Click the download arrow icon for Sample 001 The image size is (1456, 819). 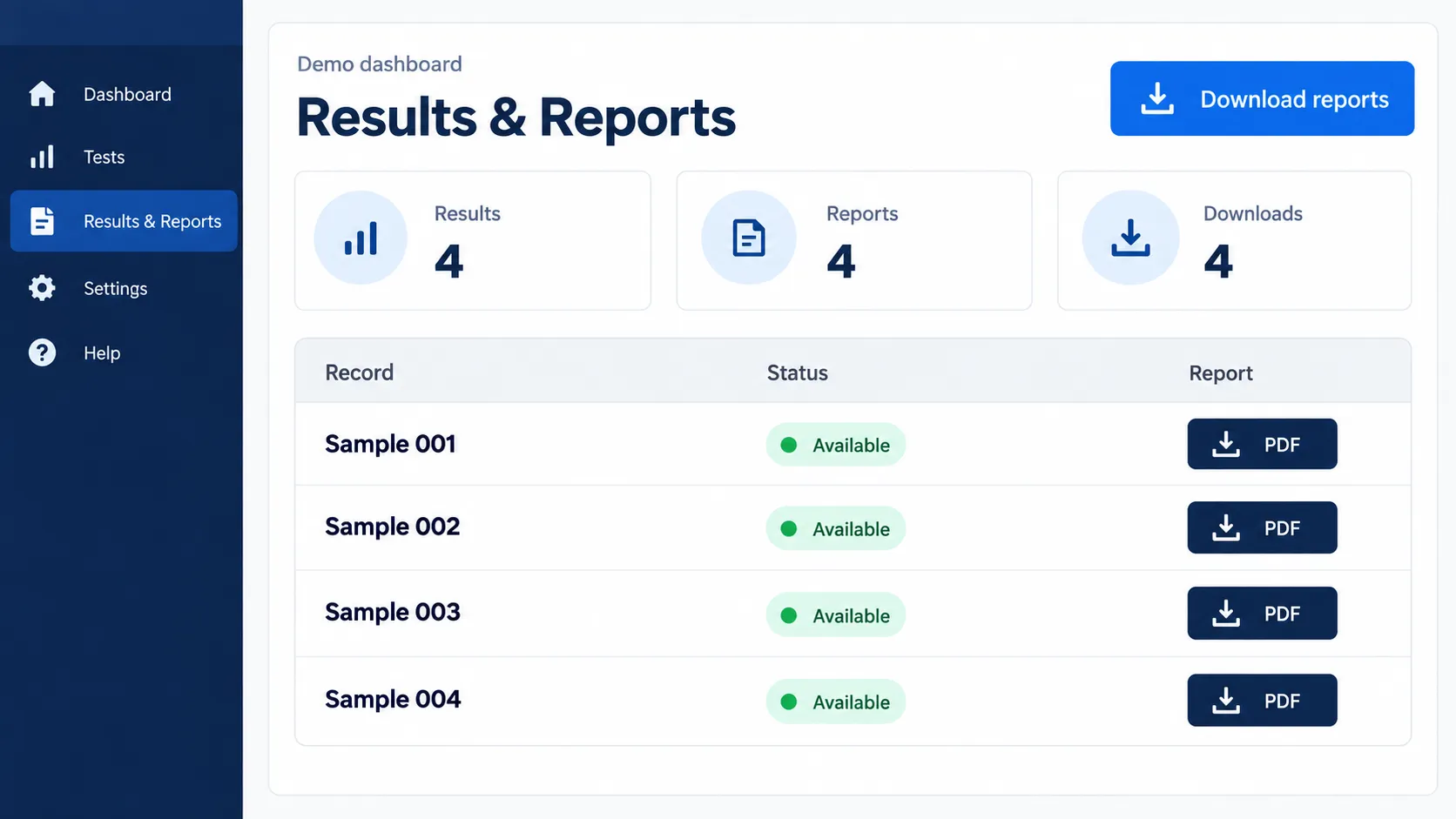tap(1226, 444)
